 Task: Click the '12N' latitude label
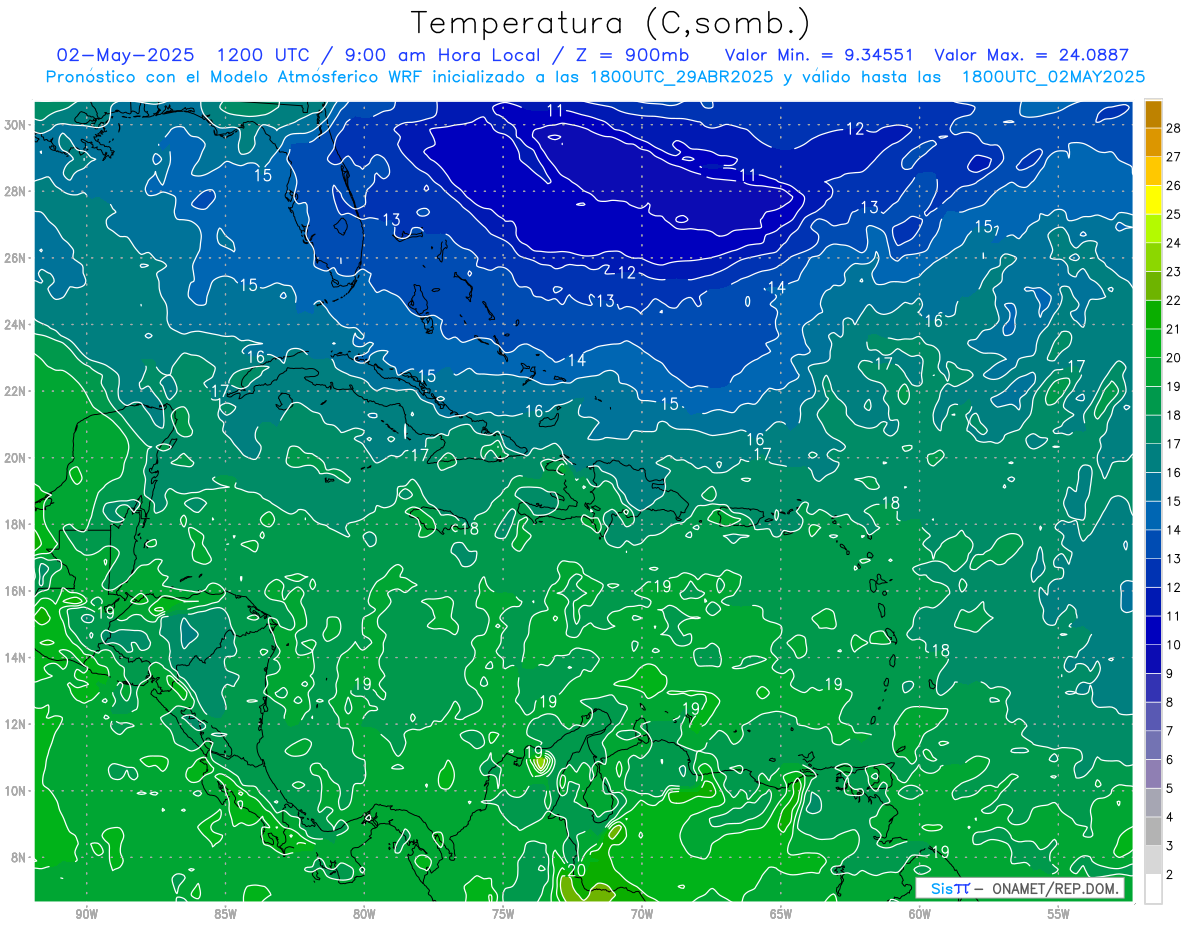click(x=16, y=724)
